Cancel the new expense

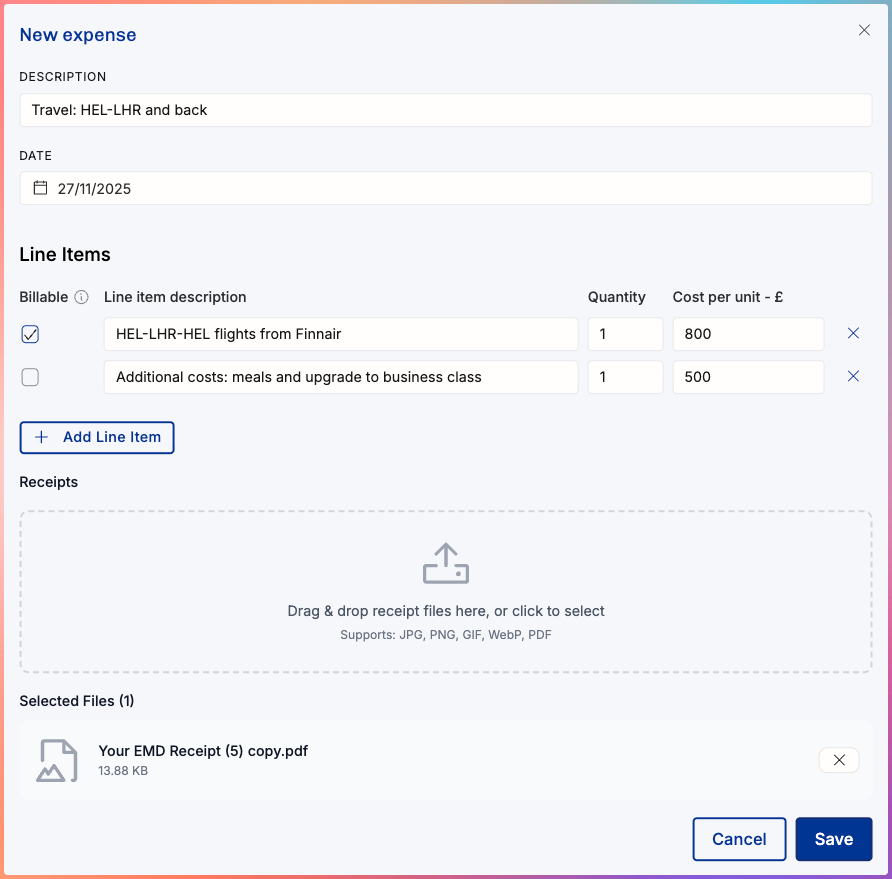tap(739, 839)
